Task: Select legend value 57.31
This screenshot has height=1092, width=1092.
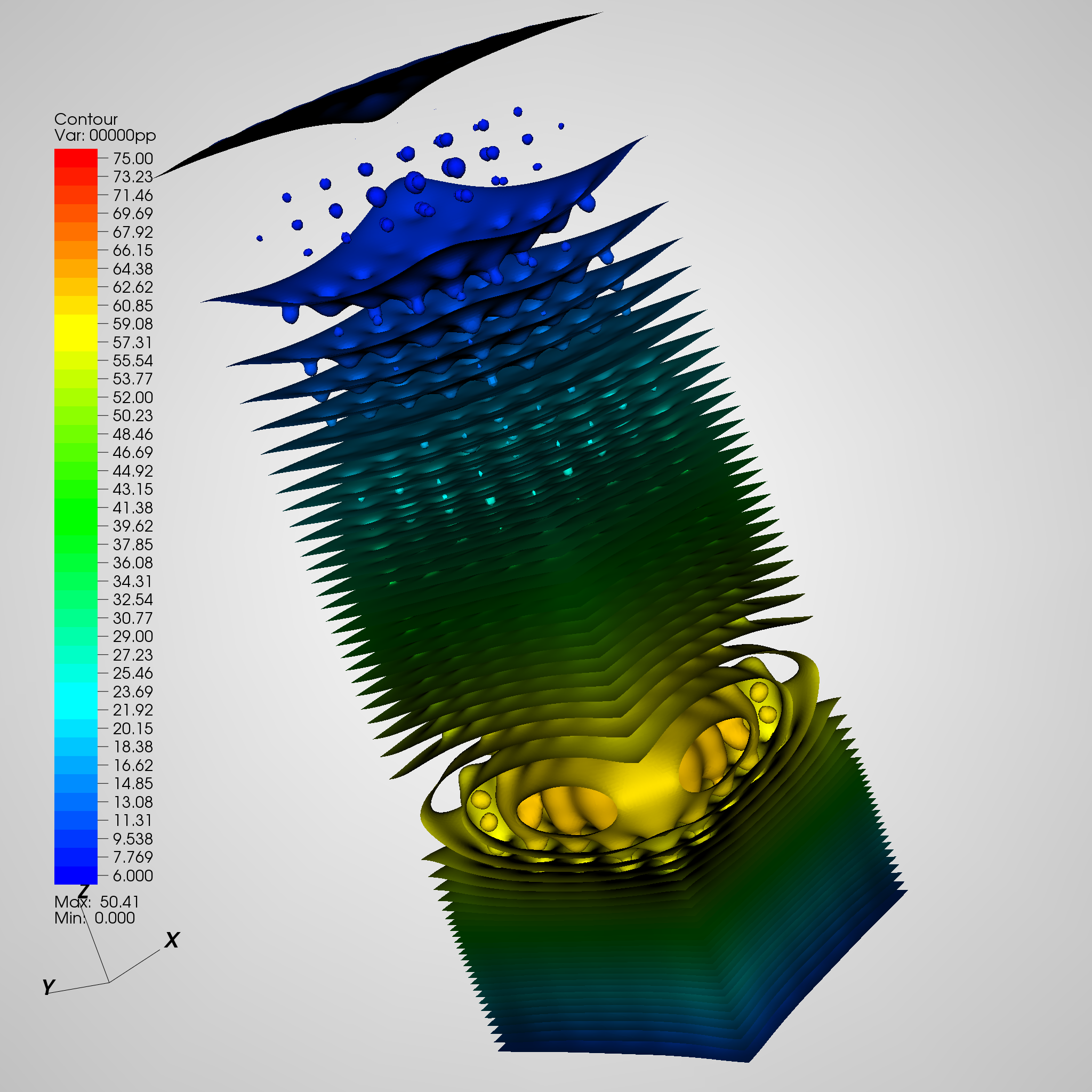Action: [x=133, y=342]
